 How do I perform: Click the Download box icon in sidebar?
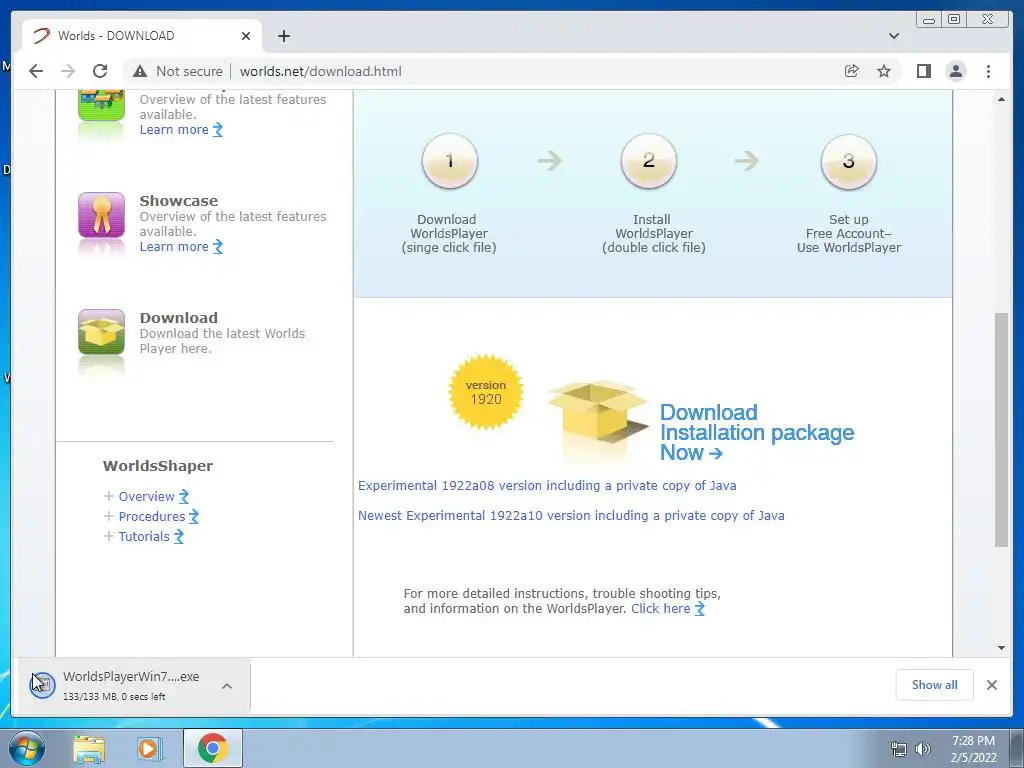pos(101,332)
